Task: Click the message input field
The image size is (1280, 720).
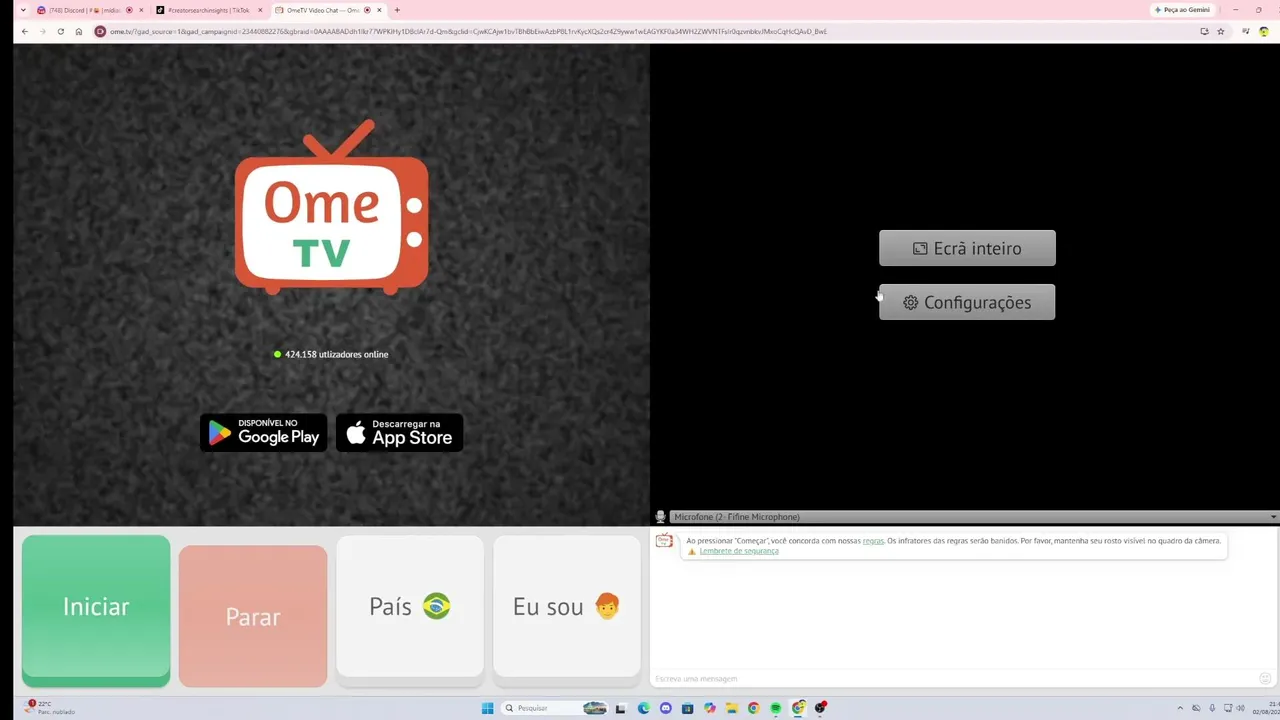Action: (x=955, y=679)
